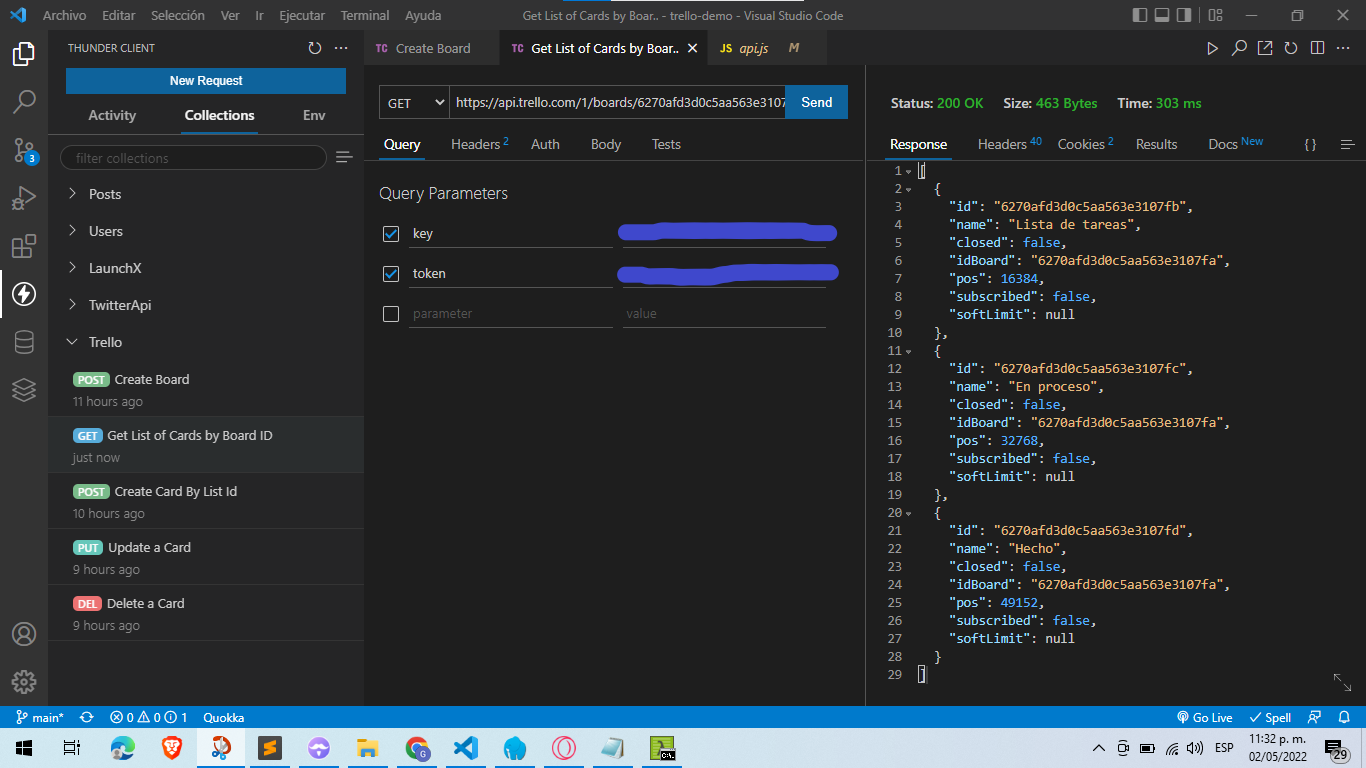Click the split editor icon in the toolbar
Image resolution: width=1366 pixels, height=768 pixels.
tap(1317, 48)
